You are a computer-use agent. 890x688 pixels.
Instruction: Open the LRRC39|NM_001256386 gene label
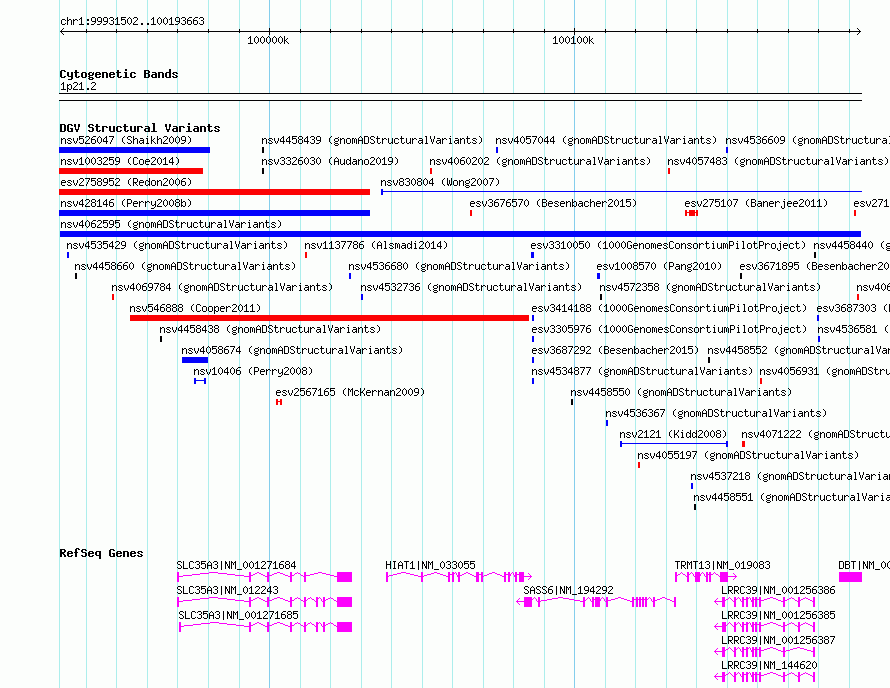[778, 590]
